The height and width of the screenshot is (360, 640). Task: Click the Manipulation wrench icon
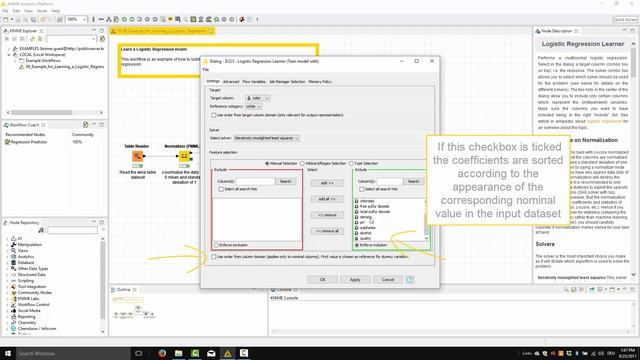[x=13, y=244]
